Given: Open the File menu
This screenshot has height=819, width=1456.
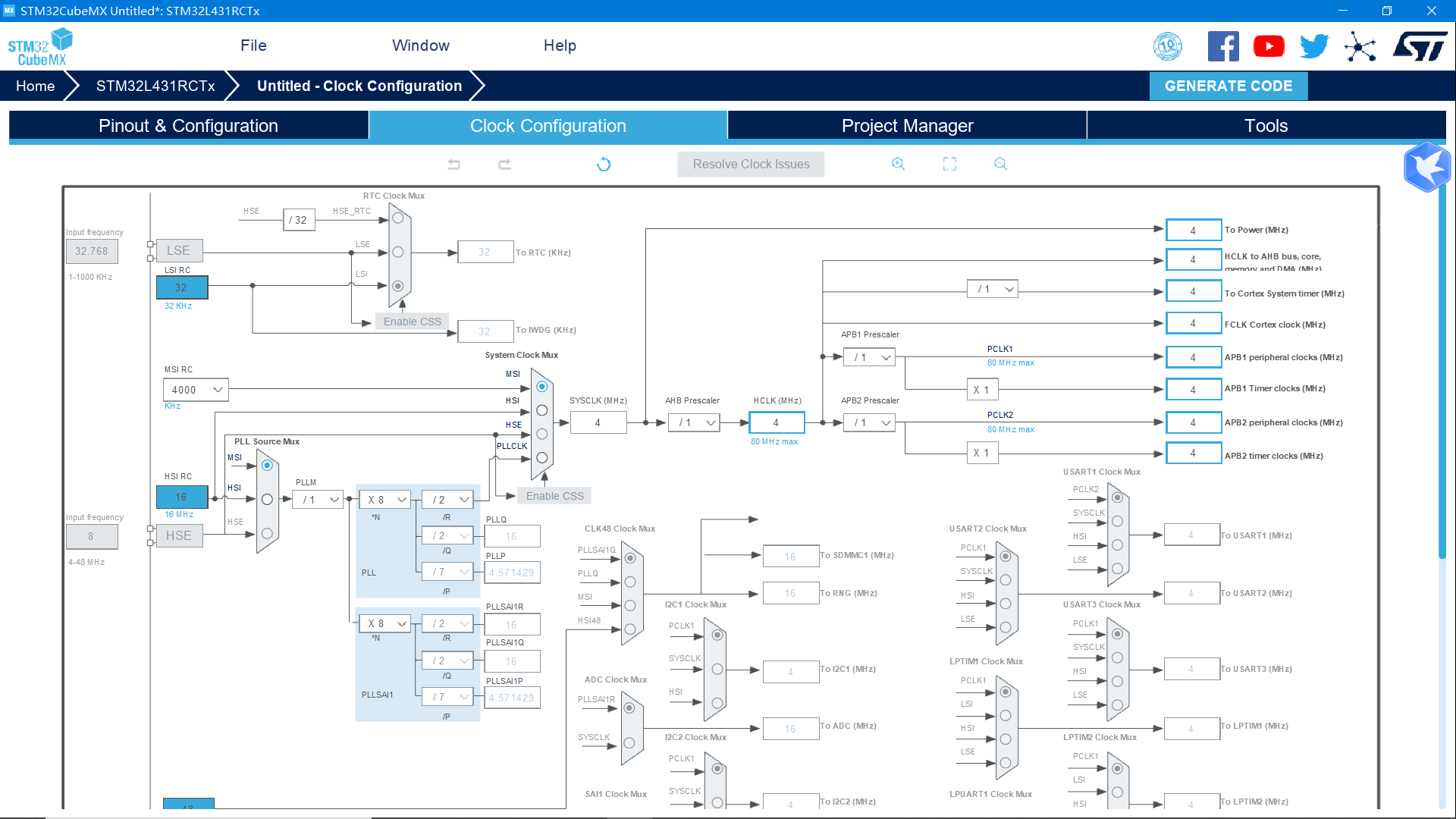Looking at the screenshot, I should coord(253,45).
